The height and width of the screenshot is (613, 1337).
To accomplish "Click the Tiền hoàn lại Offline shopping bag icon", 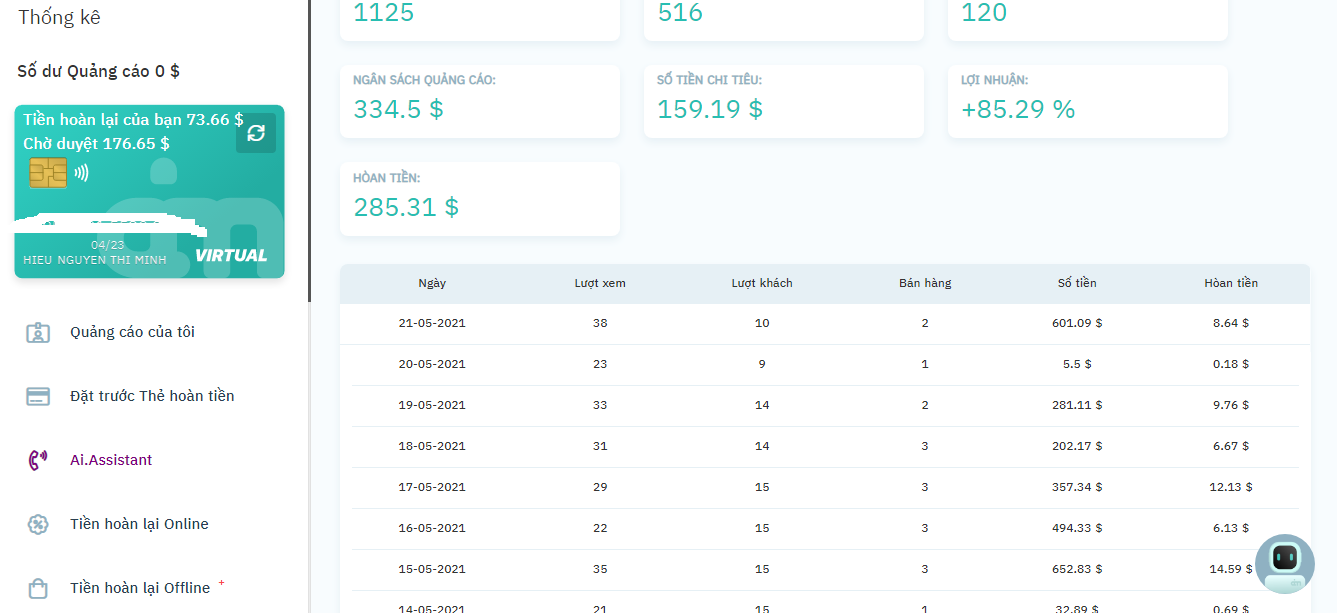I will 38,588.
